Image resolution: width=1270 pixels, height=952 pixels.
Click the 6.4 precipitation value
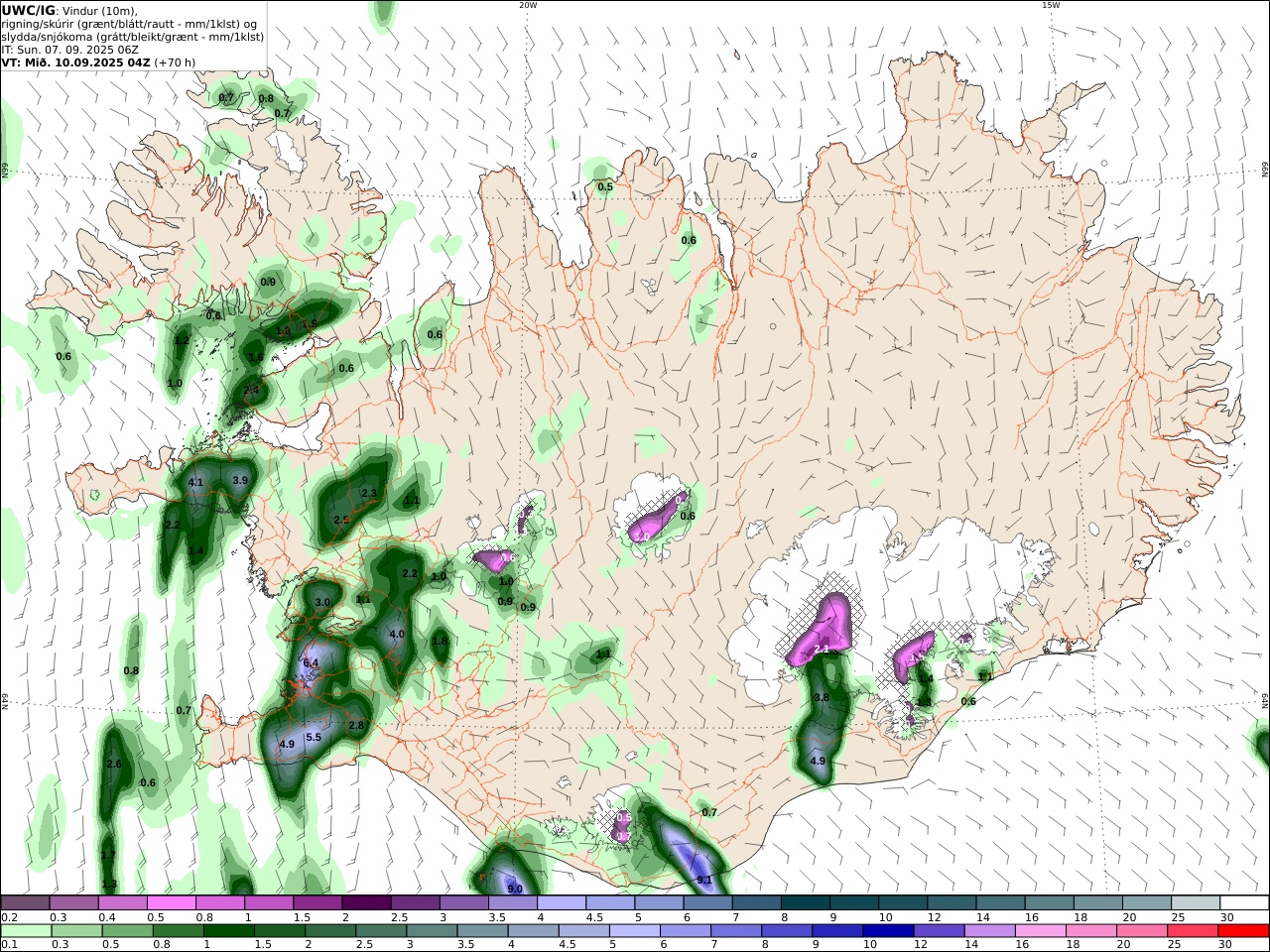pyautogui.click(x=311, y=662)
